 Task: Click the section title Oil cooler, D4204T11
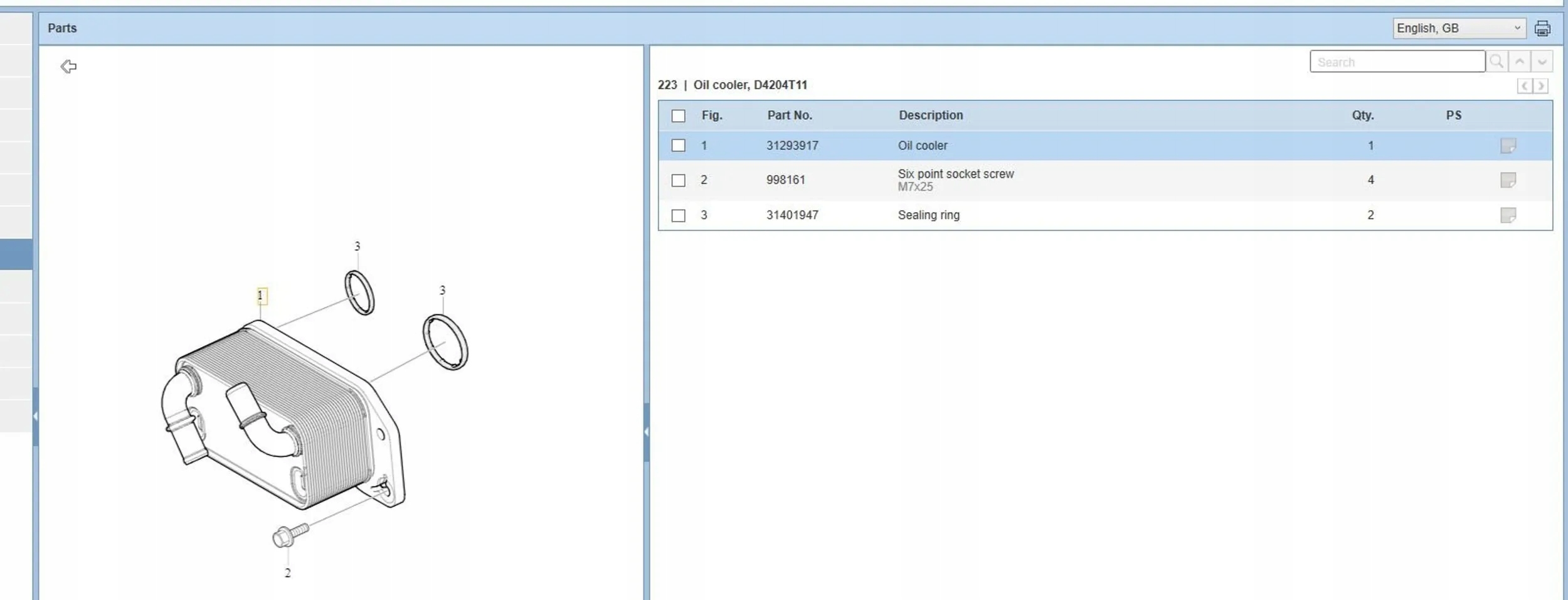[750, 85]
